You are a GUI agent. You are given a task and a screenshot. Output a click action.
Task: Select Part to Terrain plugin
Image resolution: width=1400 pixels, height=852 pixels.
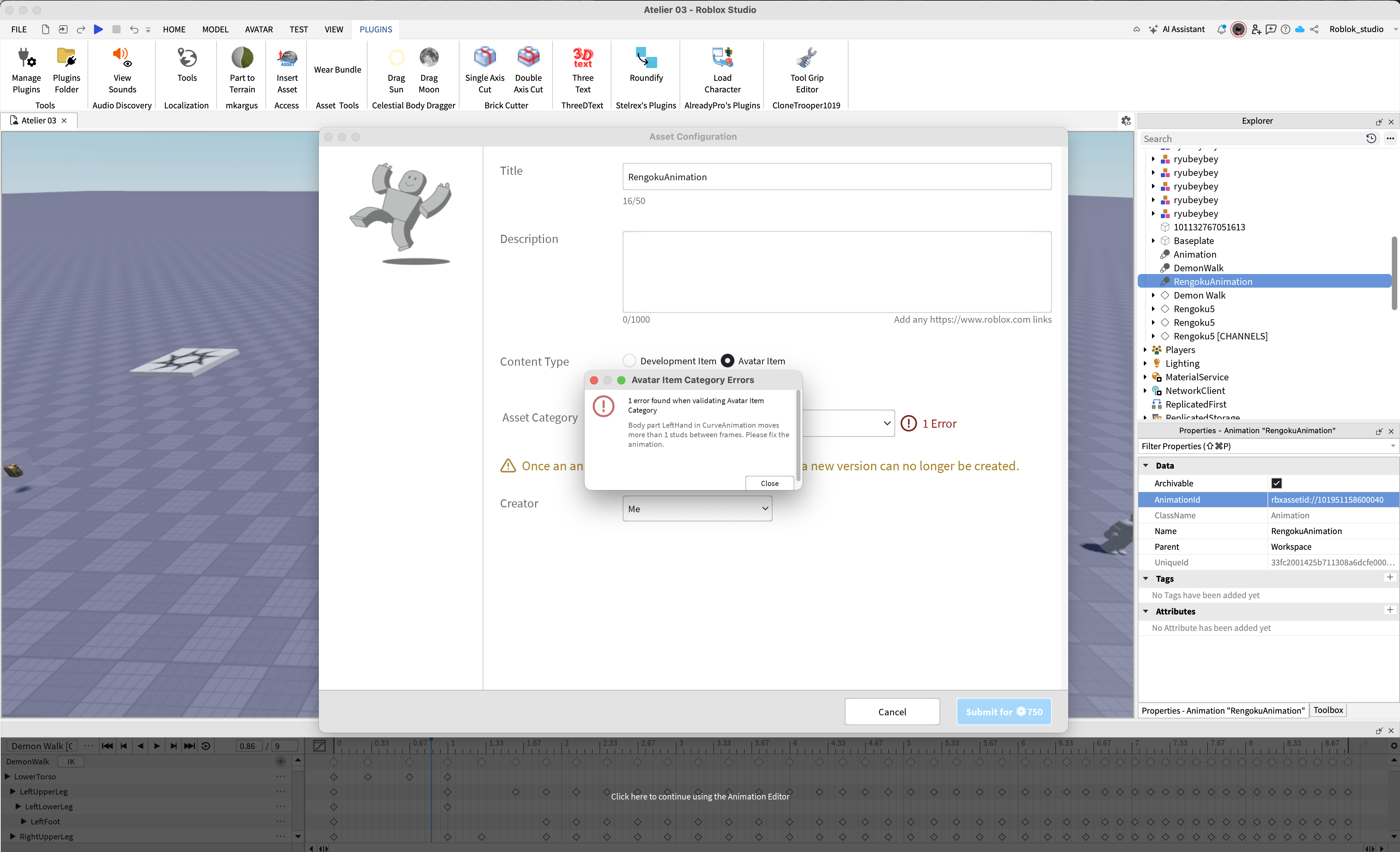pyautogui.click(x=242, y=70)
